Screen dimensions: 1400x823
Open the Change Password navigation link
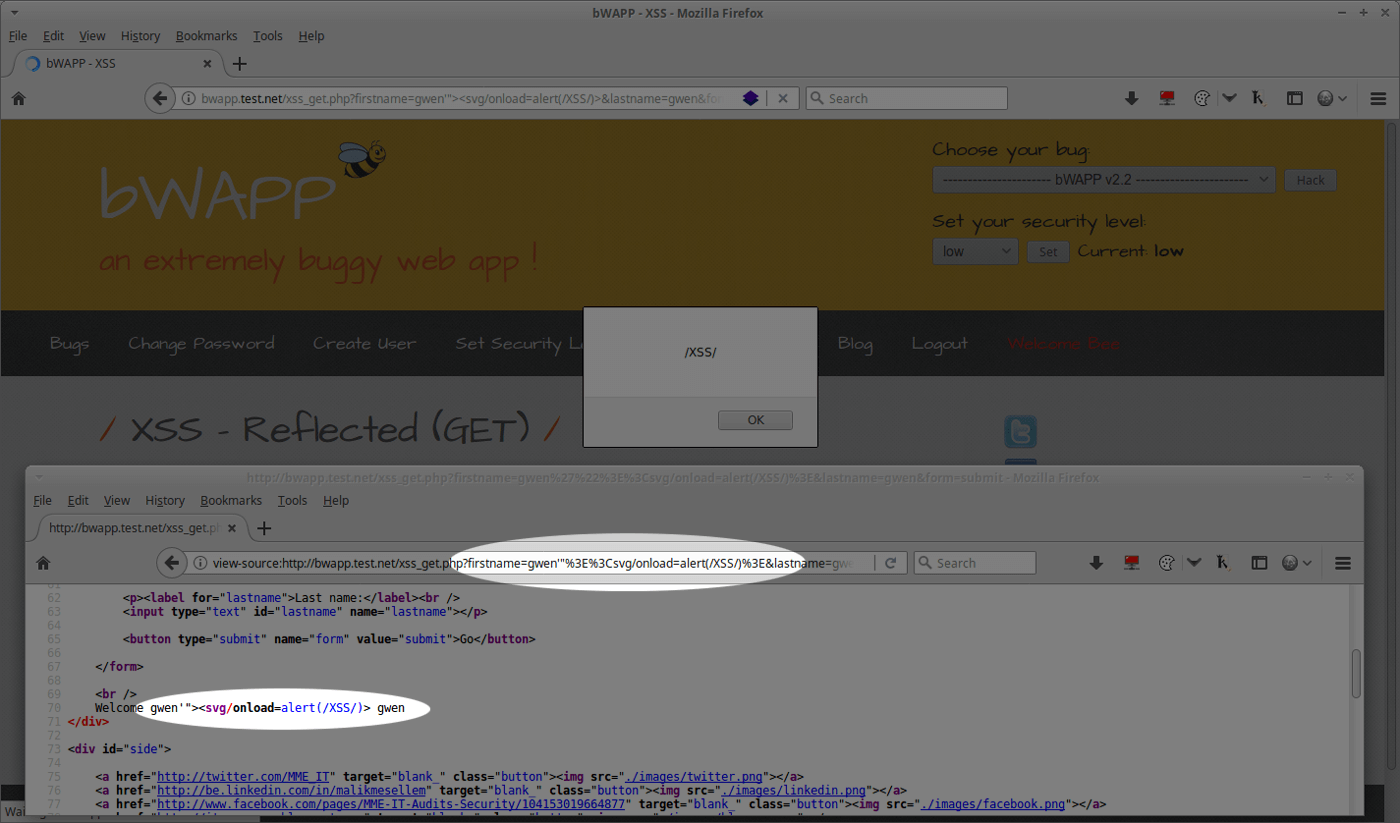tap(201, 343)
